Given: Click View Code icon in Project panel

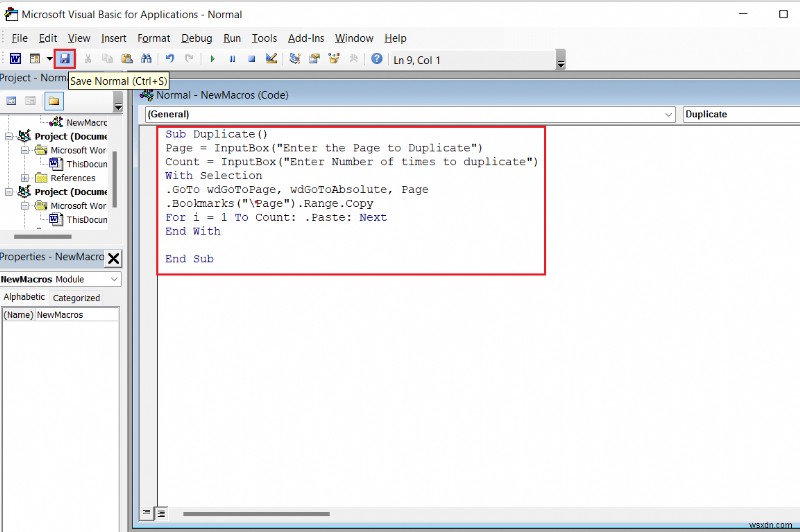Looking at the screenshot, I should tap(11, 101).
